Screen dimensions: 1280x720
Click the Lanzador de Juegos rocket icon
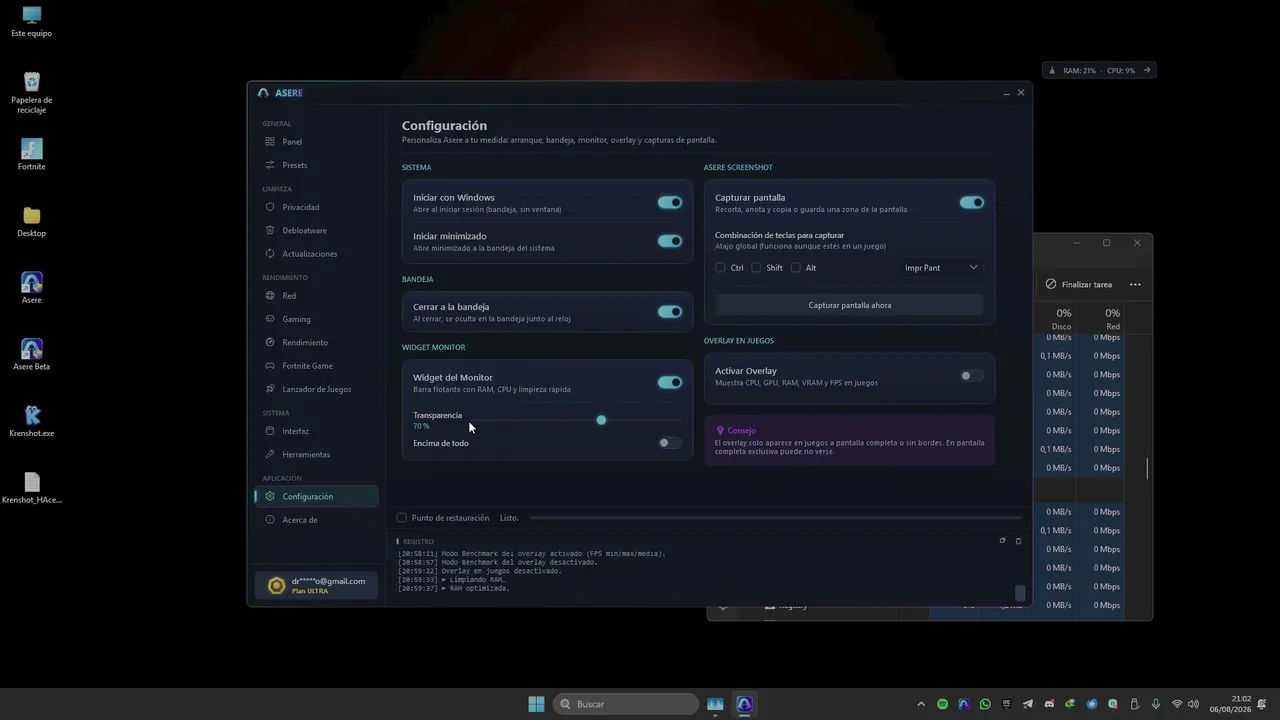point(270,389)
